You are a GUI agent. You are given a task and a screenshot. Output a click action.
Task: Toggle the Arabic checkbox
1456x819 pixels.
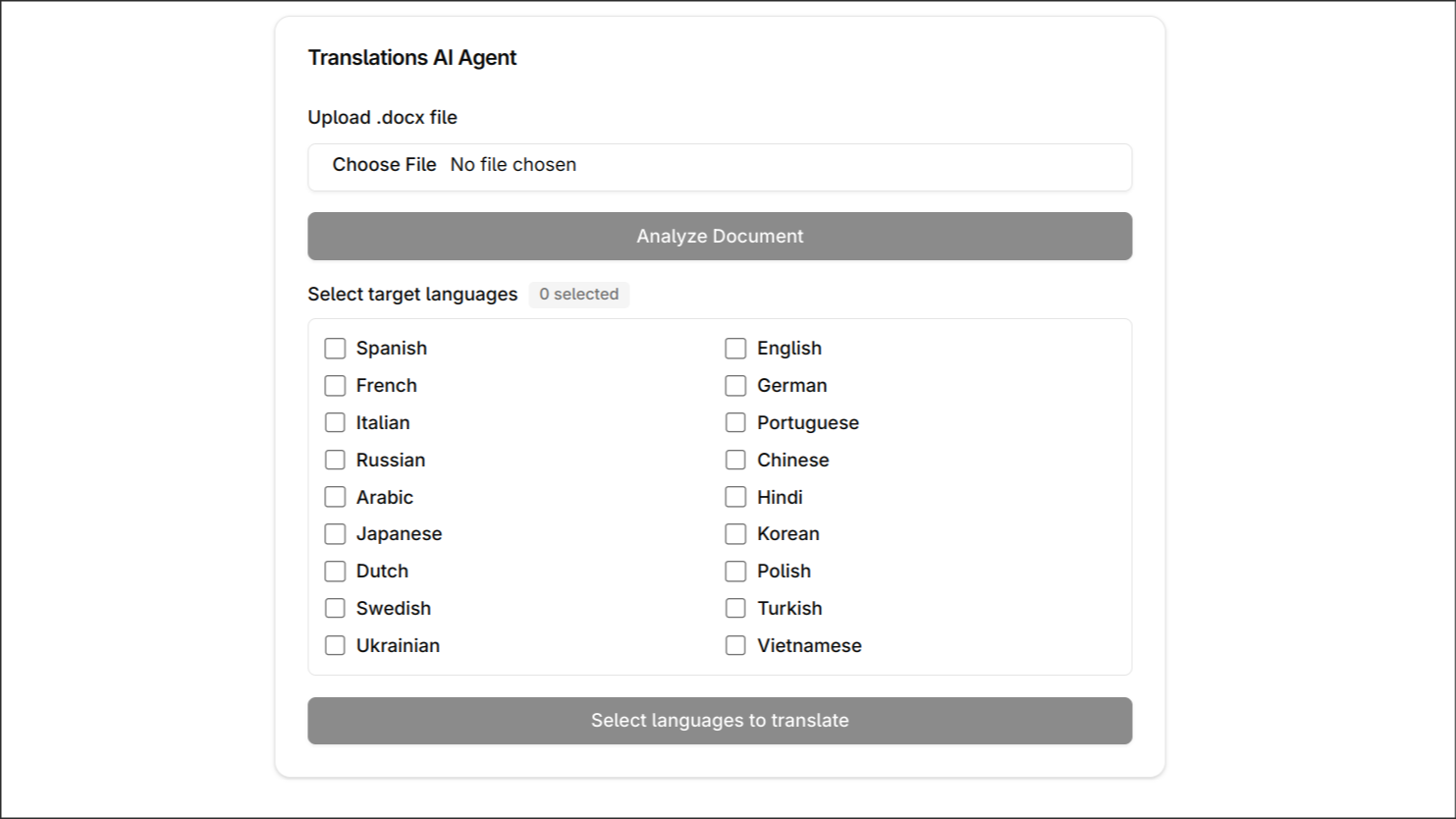tap(335, 497)
